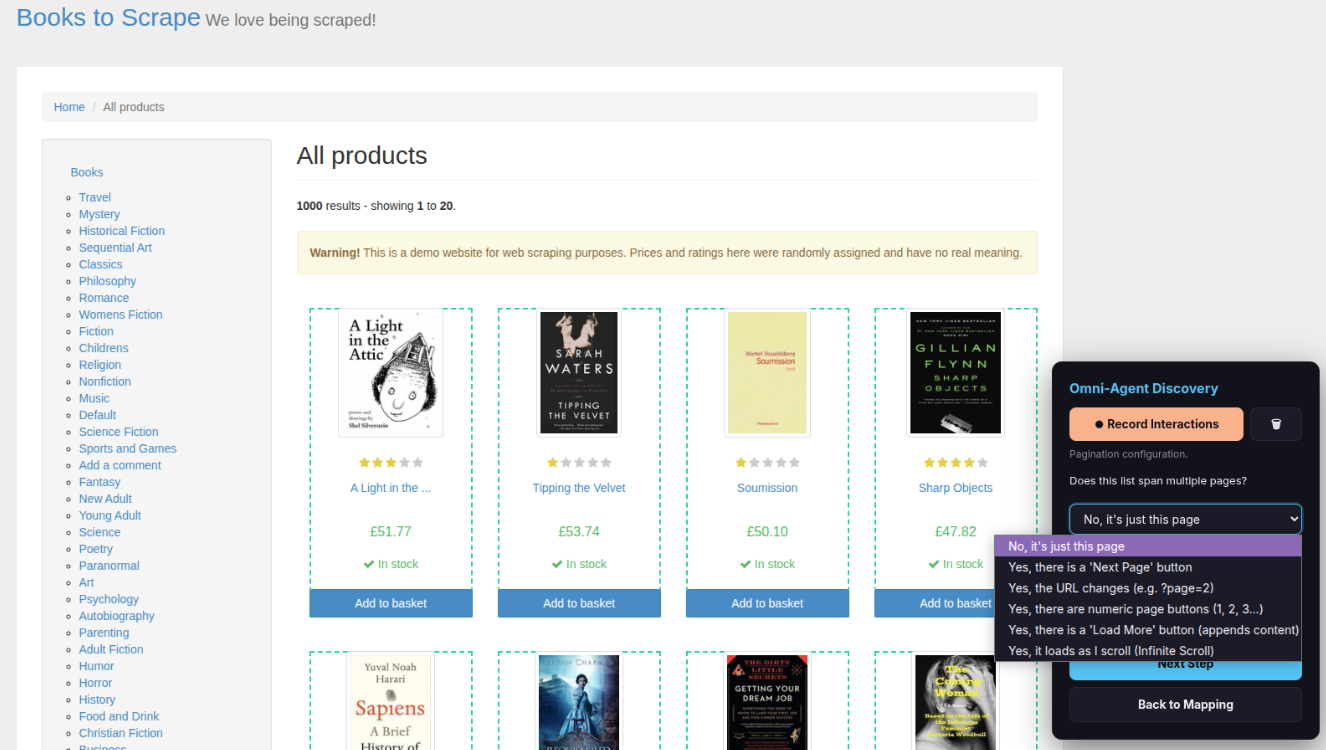This screenshot has width=1326, height=750.
Task: Go to Home in the breadcrumb
Action: point(69,107)
